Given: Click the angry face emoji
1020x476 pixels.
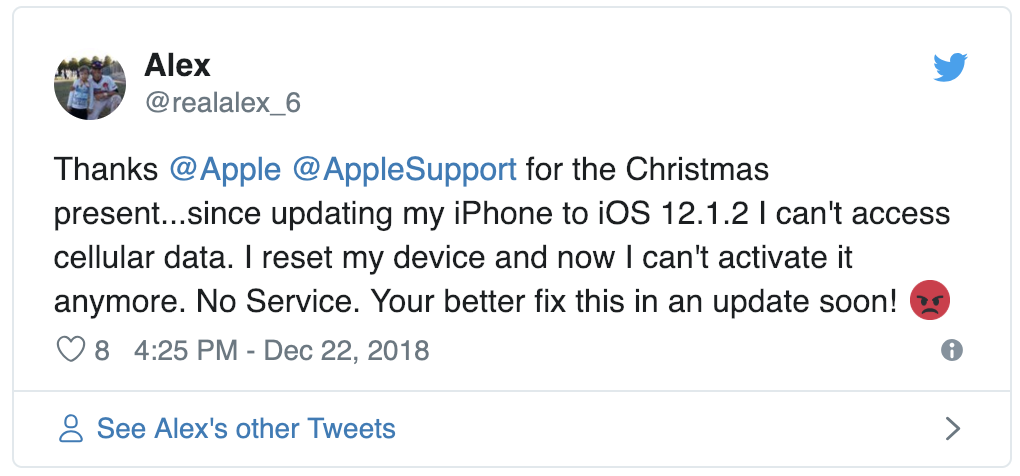Looking at the screenshot, I should tap(930, 300).
